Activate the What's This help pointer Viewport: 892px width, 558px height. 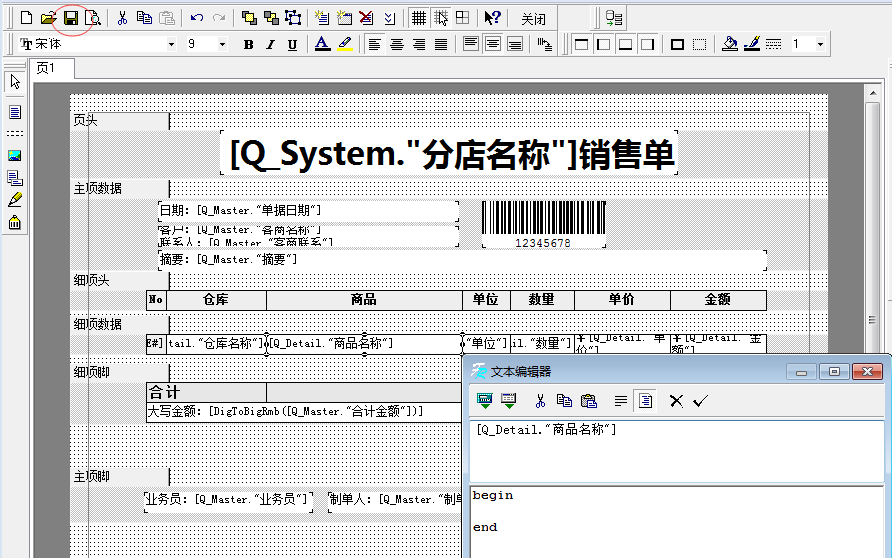click(492, 18)
